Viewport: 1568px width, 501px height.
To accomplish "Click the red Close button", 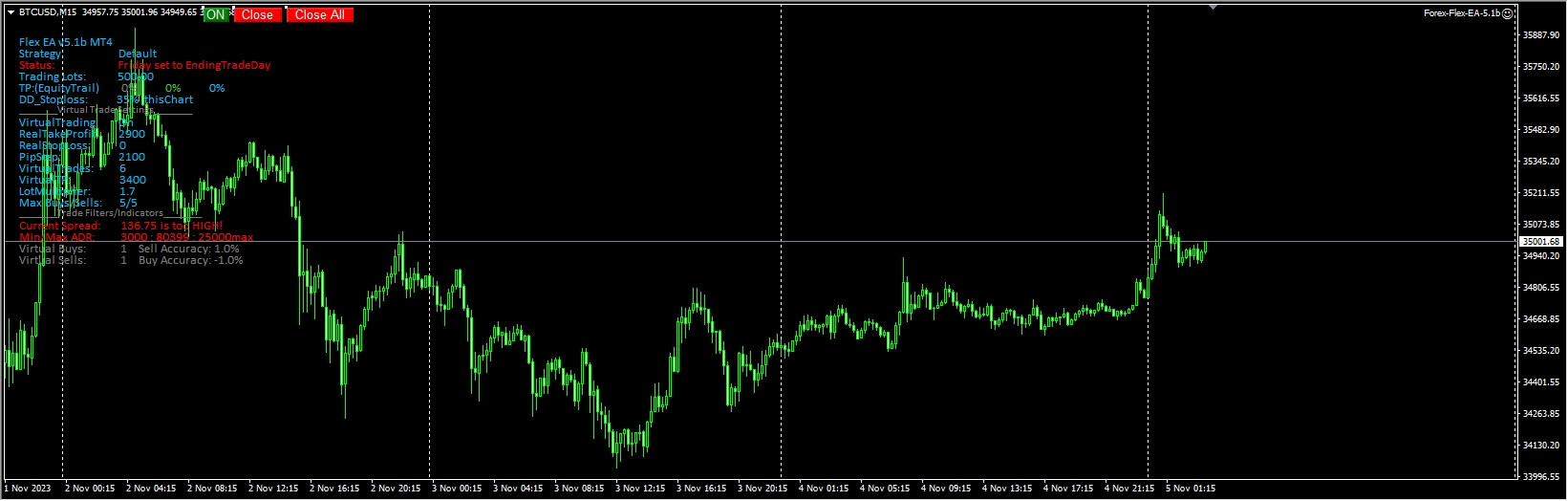I will tap(257, 14).
